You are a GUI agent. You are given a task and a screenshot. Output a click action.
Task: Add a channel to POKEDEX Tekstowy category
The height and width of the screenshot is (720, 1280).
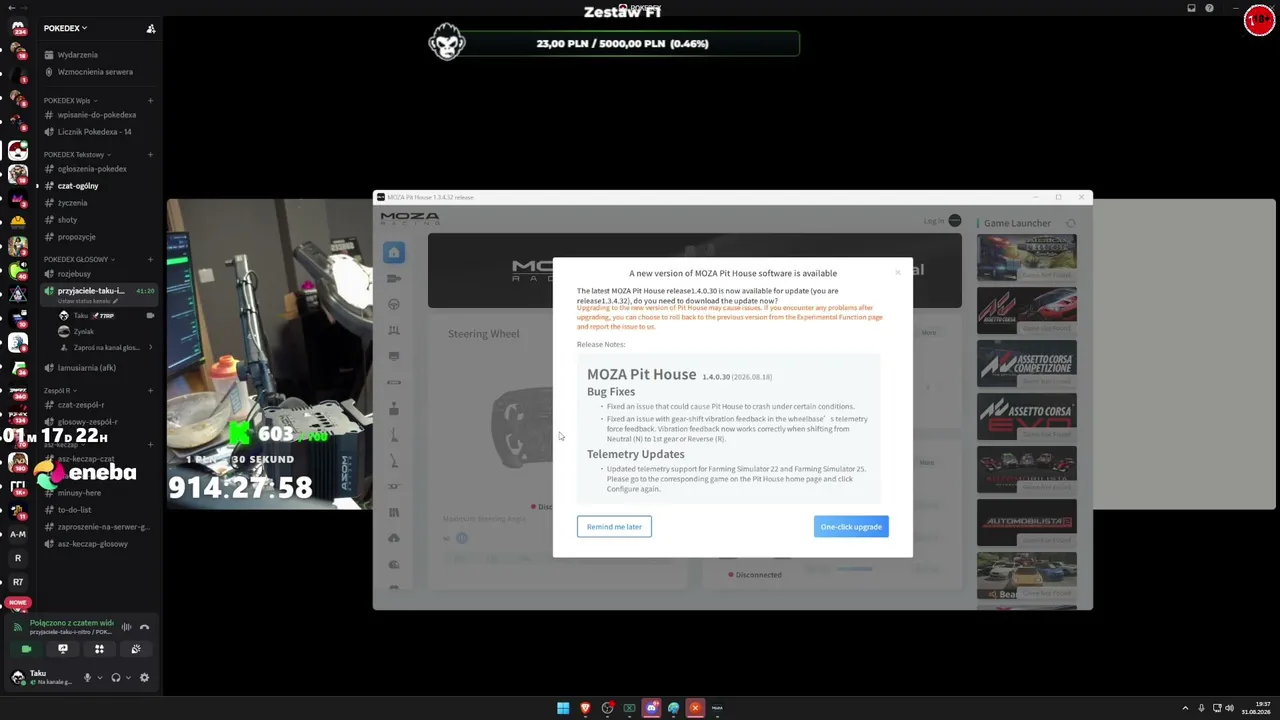click(x=150, y=155)
